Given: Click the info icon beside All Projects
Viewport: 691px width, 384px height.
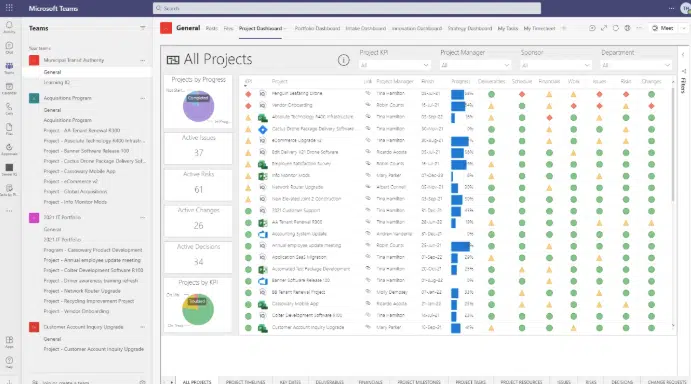Looking at the screenshot, I should 343,60.
